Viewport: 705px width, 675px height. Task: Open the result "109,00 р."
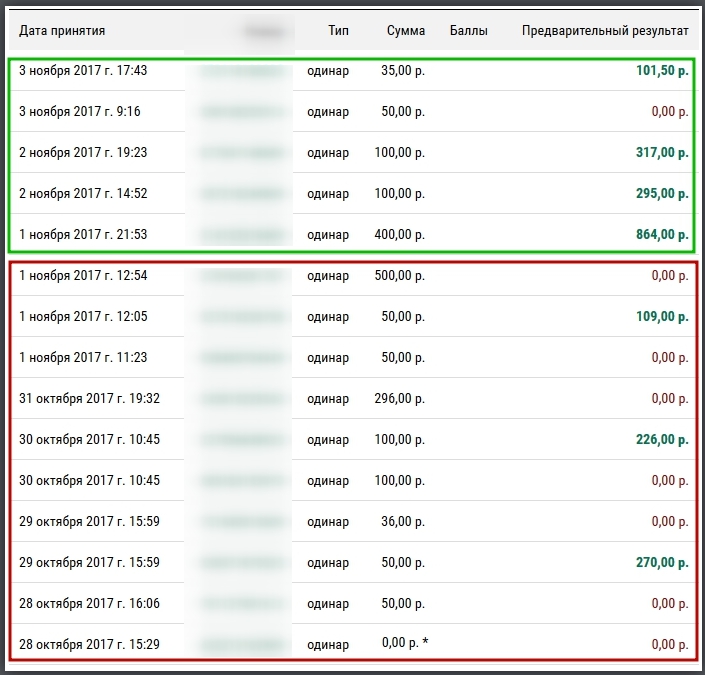[662, 316]
